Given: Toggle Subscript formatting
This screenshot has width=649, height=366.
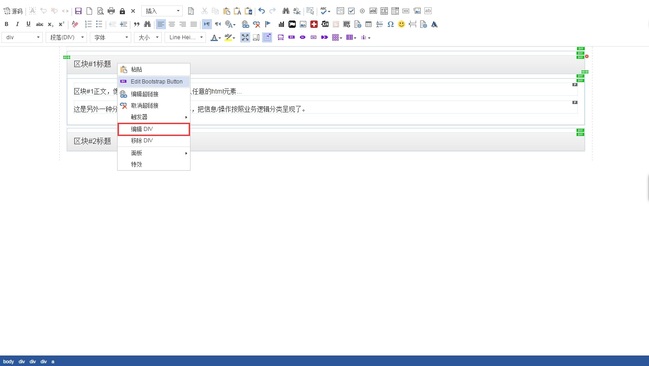Looking at the screenshot, I should click(50, 24).
